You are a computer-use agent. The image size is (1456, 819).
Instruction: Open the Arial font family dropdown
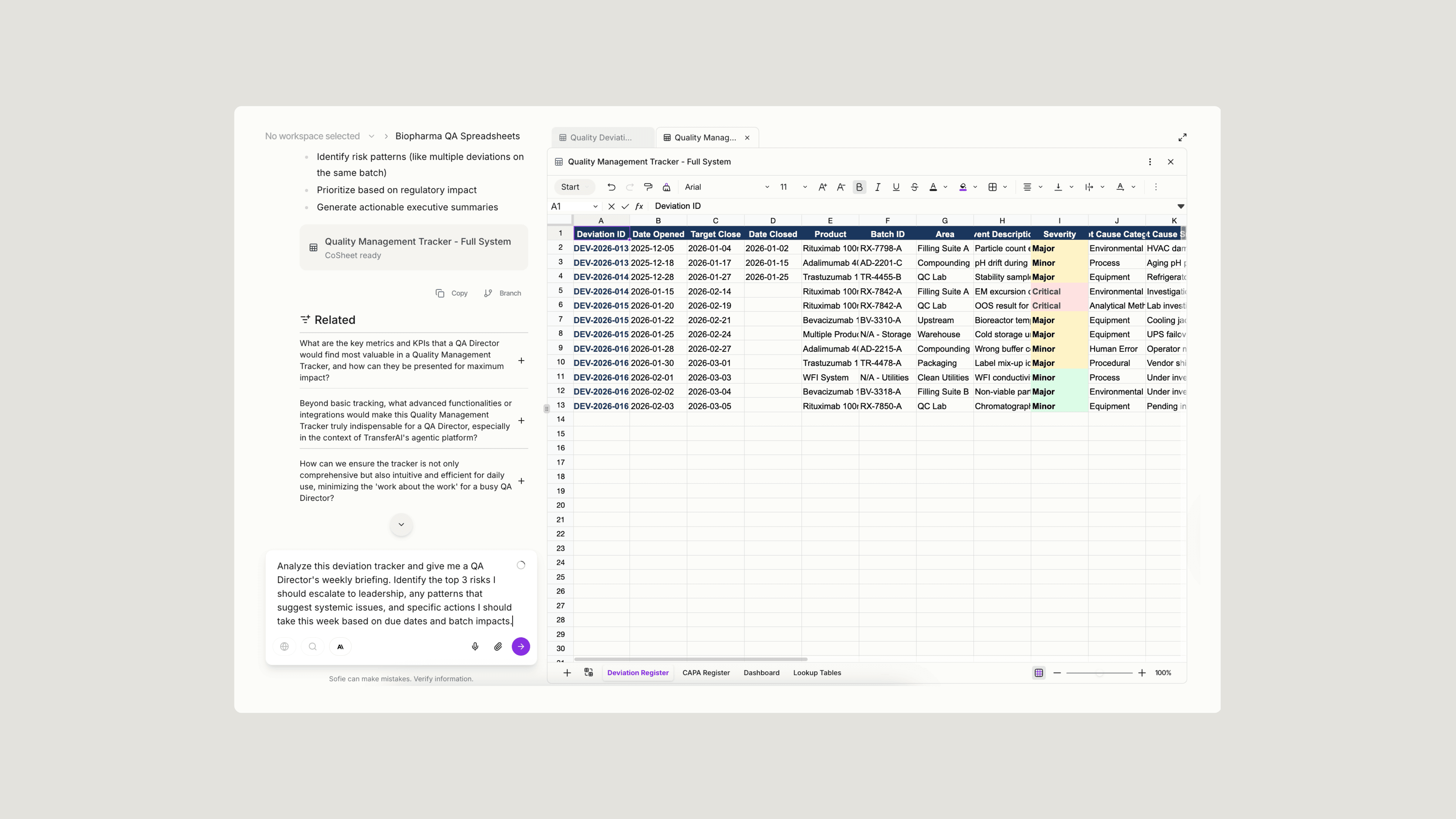tap(726, 187)
